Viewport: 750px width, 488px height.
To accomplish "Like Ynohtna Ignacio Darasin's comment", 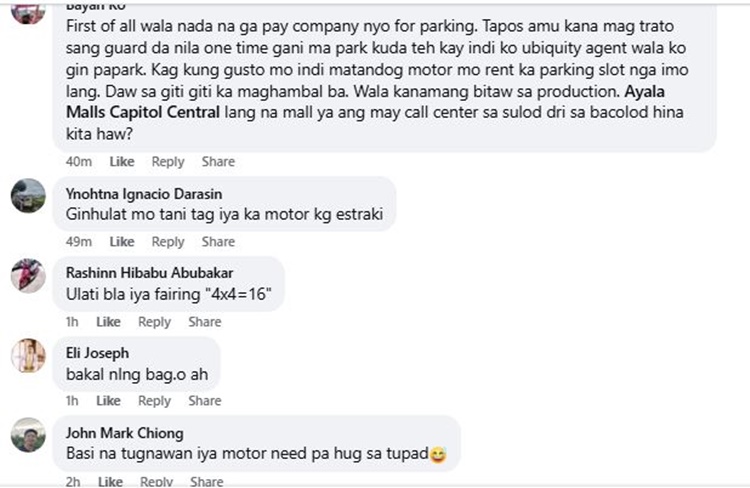I will click(x=122, y=242).
